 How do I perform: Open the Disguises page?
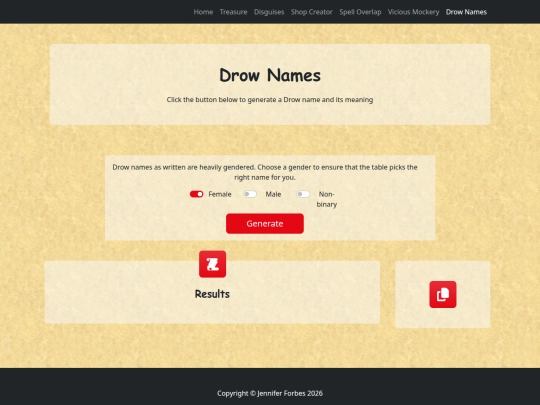(269, 12)
